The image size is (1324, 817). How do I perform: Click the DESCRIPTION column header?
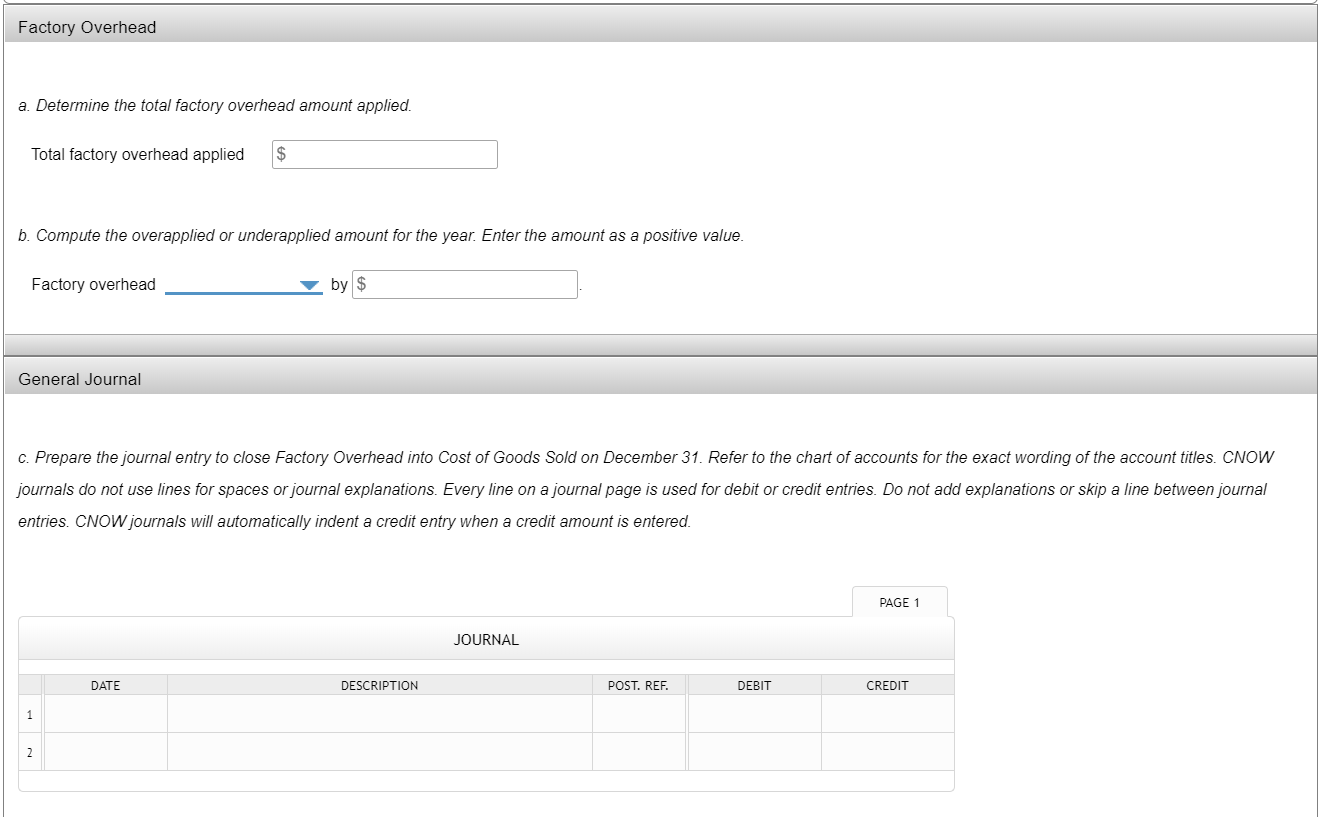[x=379, y=686]
